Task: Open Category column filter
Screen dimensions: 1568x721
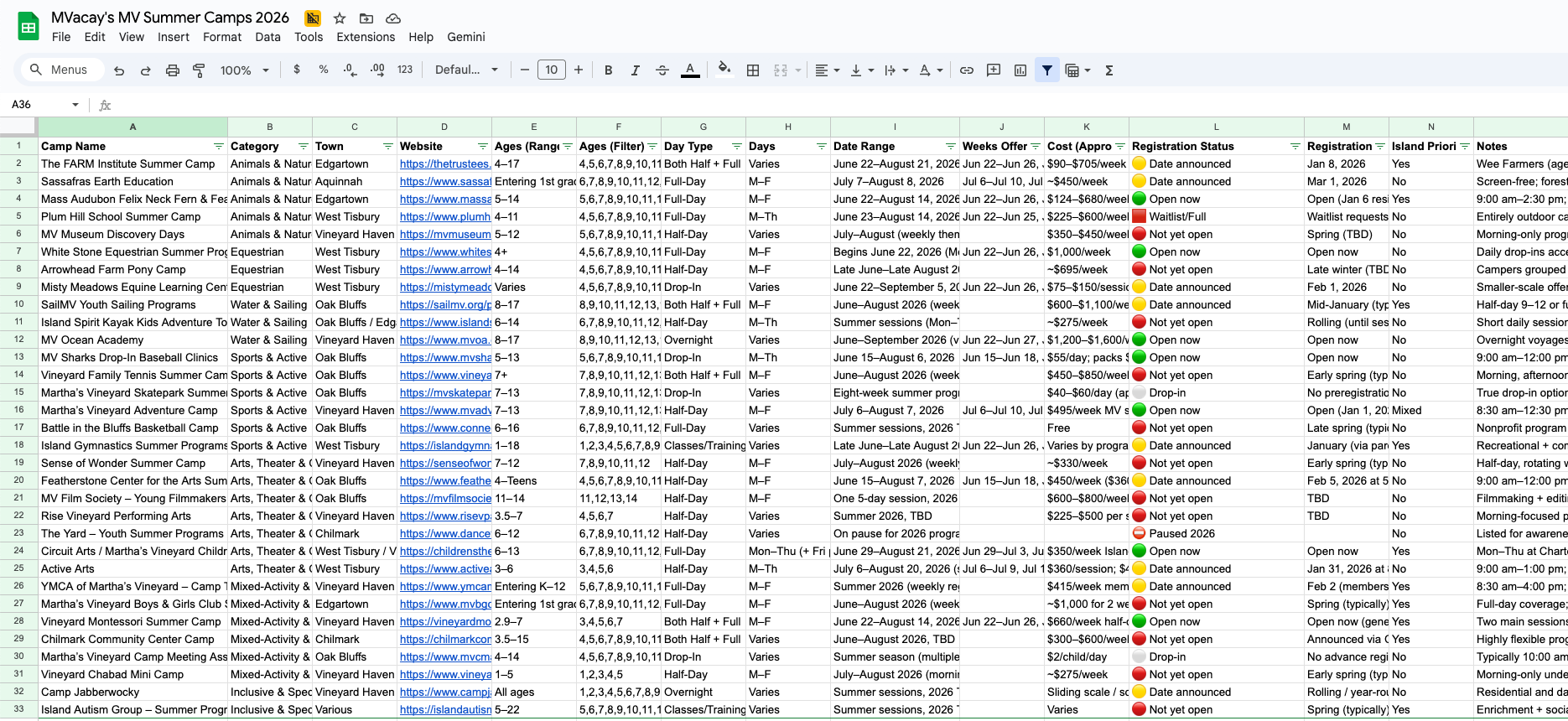Action: coord(304,146)
